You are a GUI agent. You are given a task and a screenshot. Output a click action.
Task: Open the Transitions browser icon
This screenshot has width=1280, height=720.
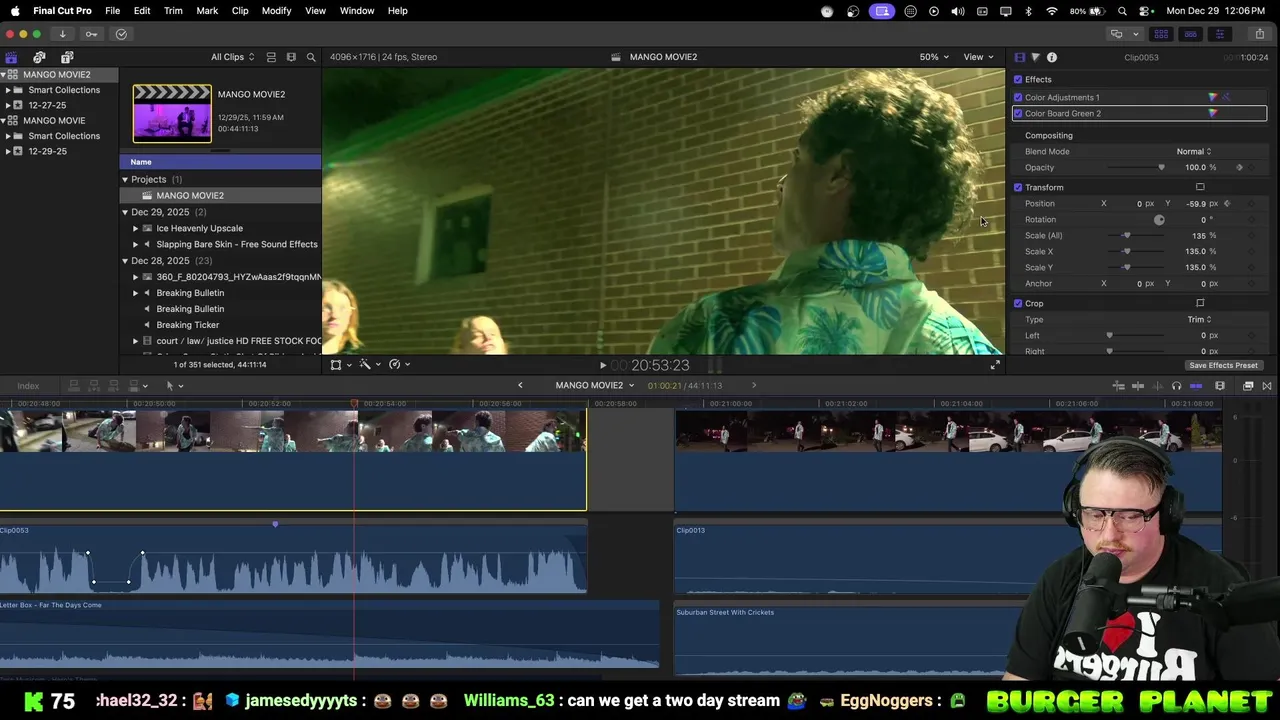(1267, 385)
